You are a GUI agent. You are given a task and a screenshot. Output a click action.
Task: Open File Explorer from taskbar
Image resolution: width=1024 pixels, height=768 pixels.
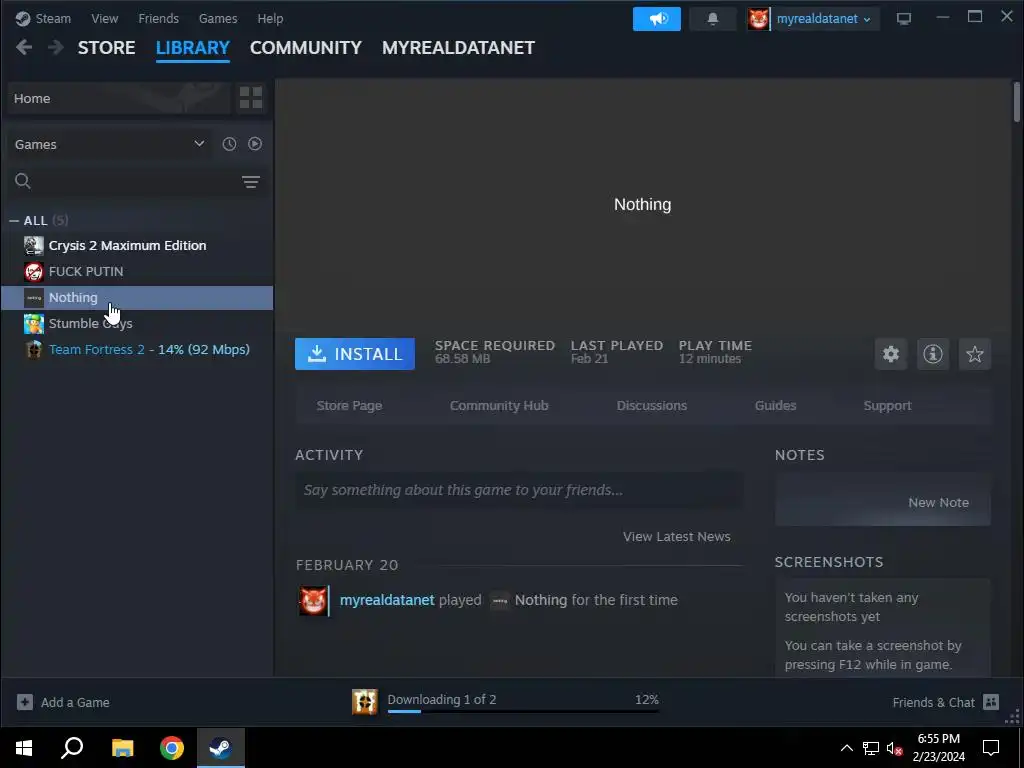(x=122, y=748)
